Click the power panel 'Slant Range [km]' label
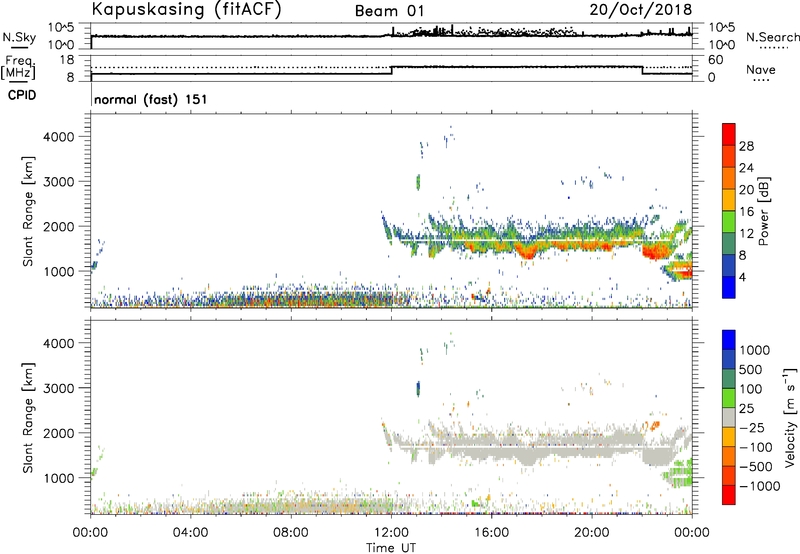Viewport: 800px width, 554px height. 28,211
